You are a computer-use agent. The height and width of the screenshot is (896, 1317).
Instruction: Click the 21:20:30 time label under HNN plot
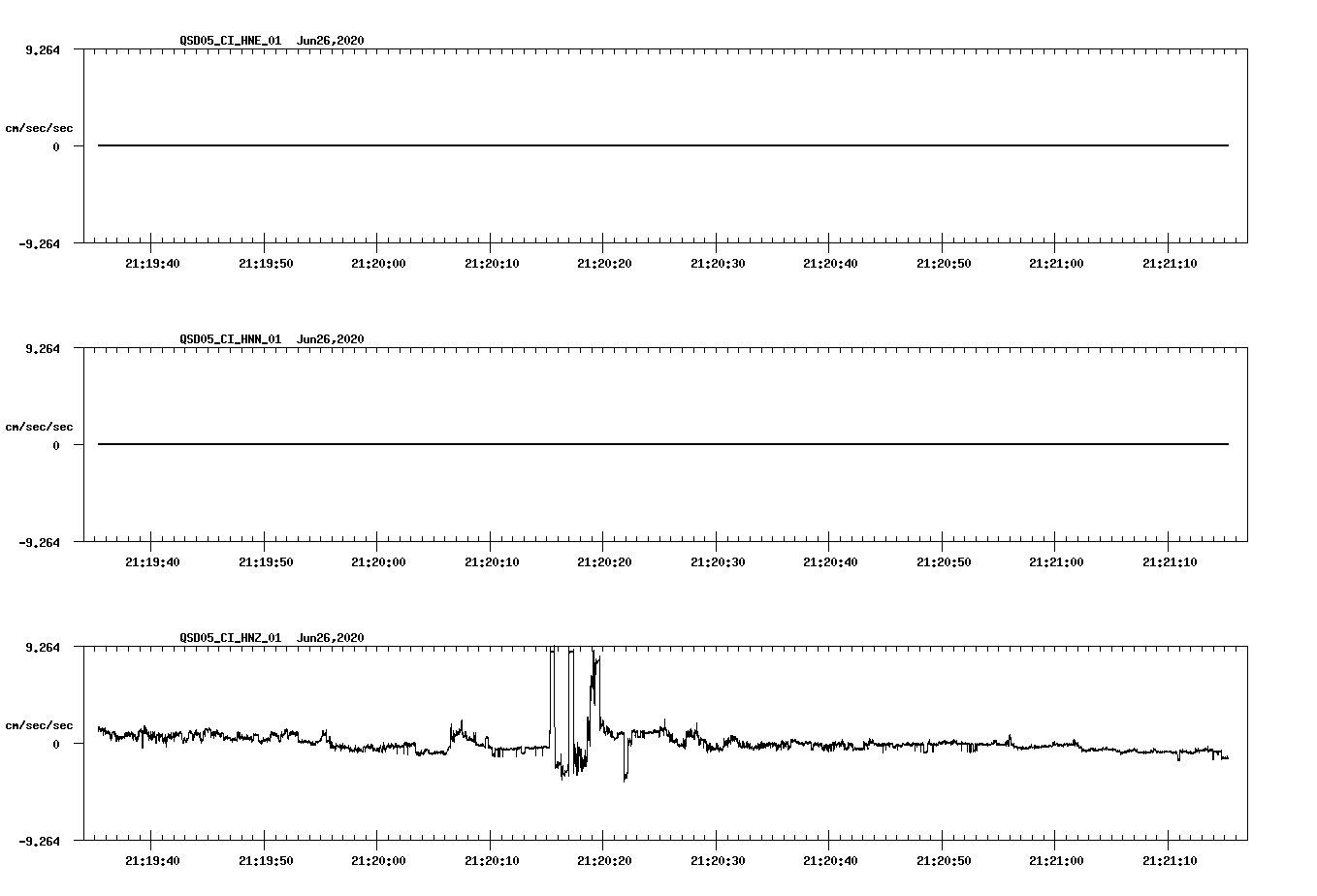click(x=718, y=562)
